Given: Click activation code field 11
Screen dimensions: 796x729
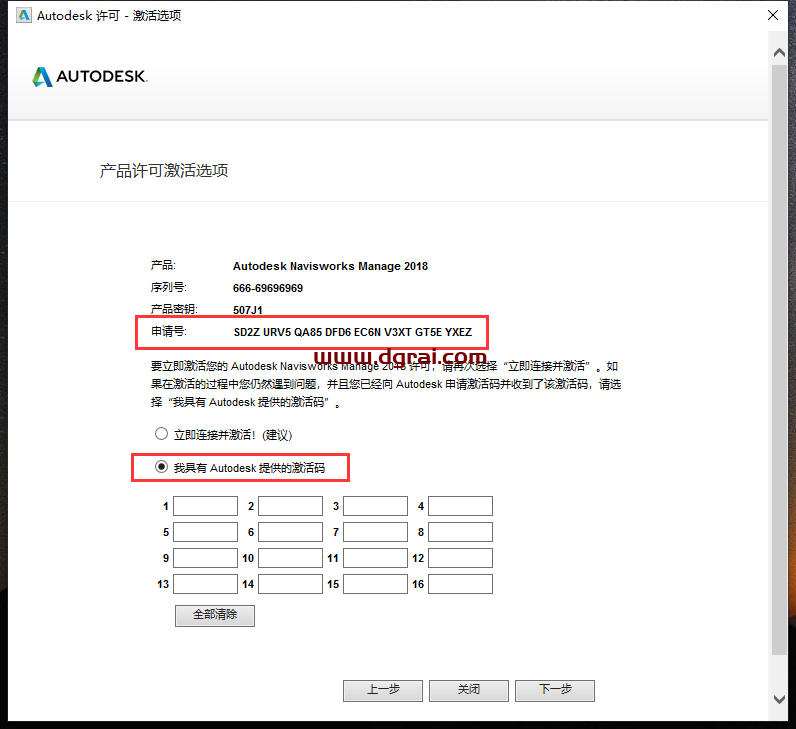Looking at the screenshot, I should point(375,558).
